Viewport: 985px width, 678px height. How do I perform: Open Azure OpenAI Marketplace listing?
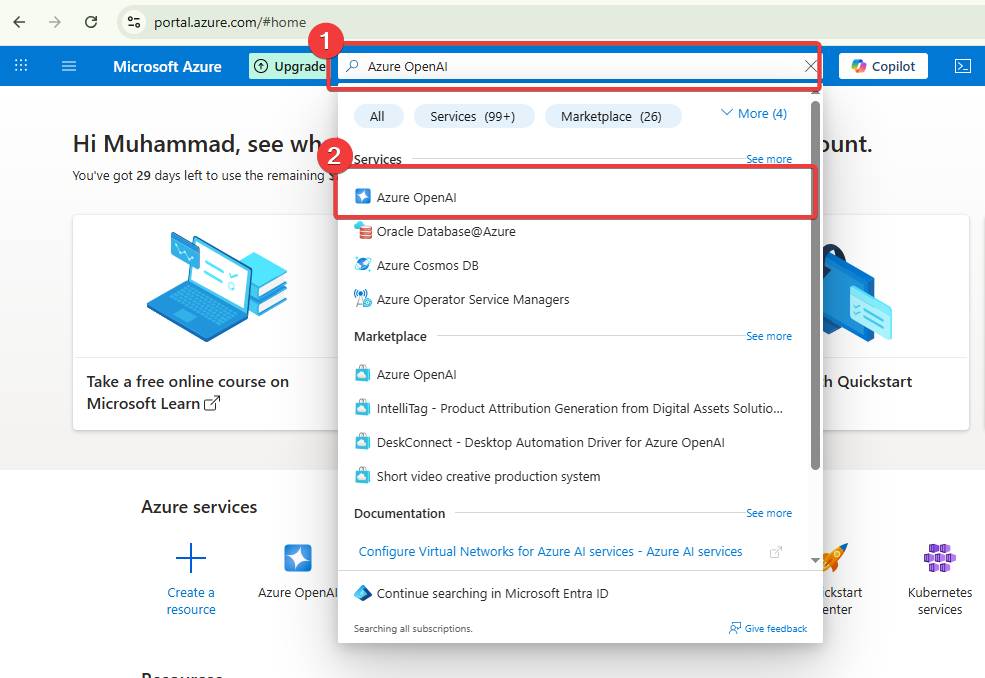pos(575,375)
